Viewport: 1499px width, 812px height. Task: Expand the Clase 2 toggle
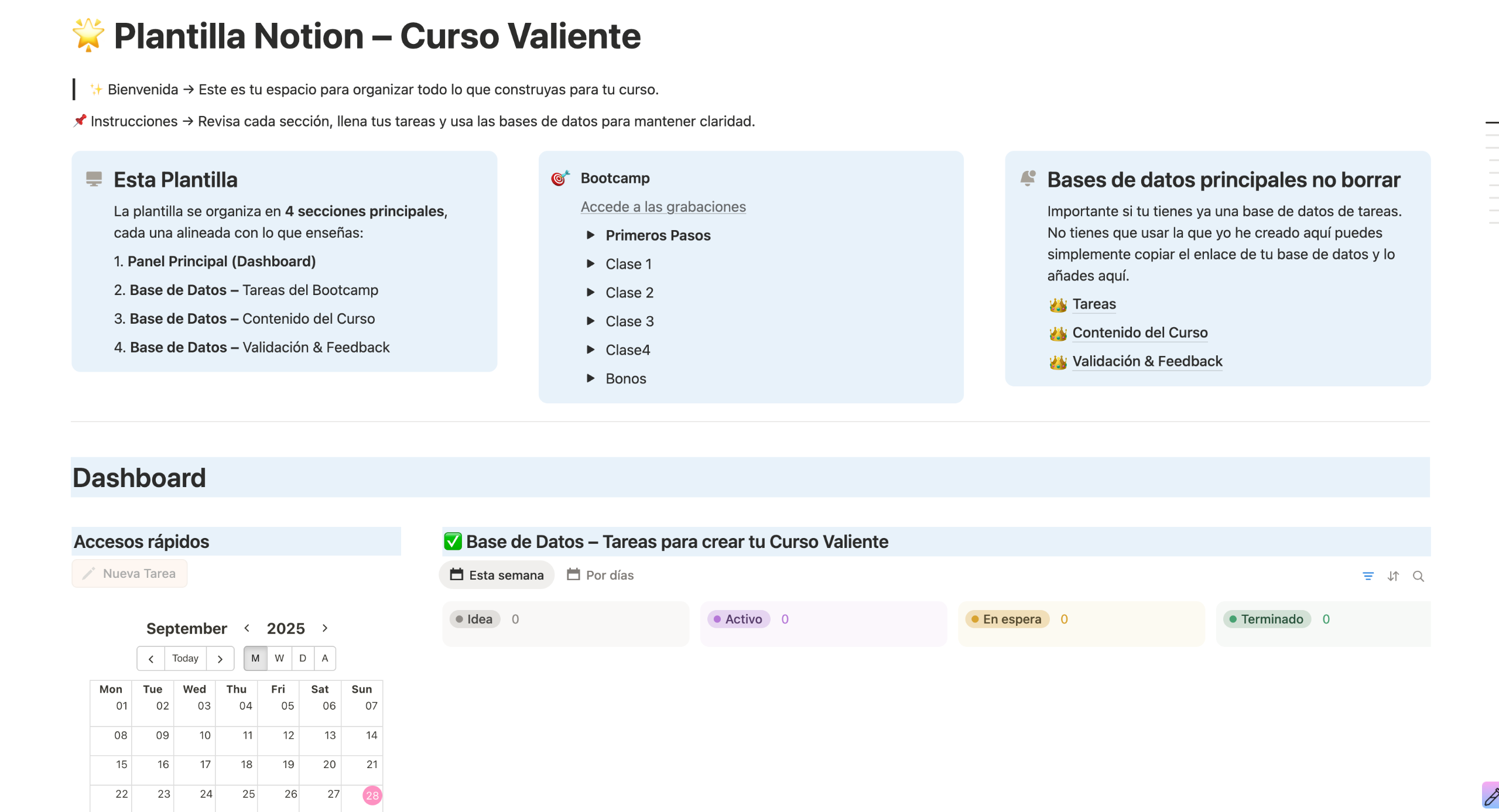click(590, 293)
